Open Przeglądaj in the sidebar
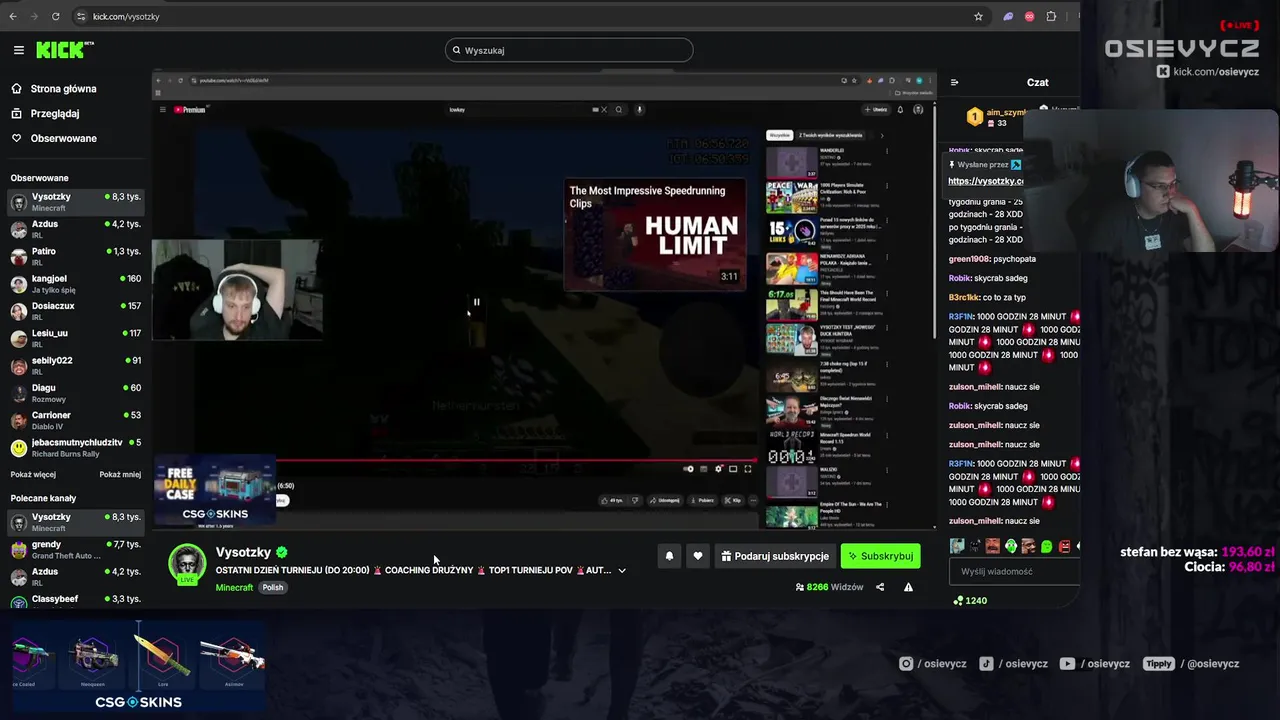Viewport: 1280px width, 720px height. click(x=54, y=114)
